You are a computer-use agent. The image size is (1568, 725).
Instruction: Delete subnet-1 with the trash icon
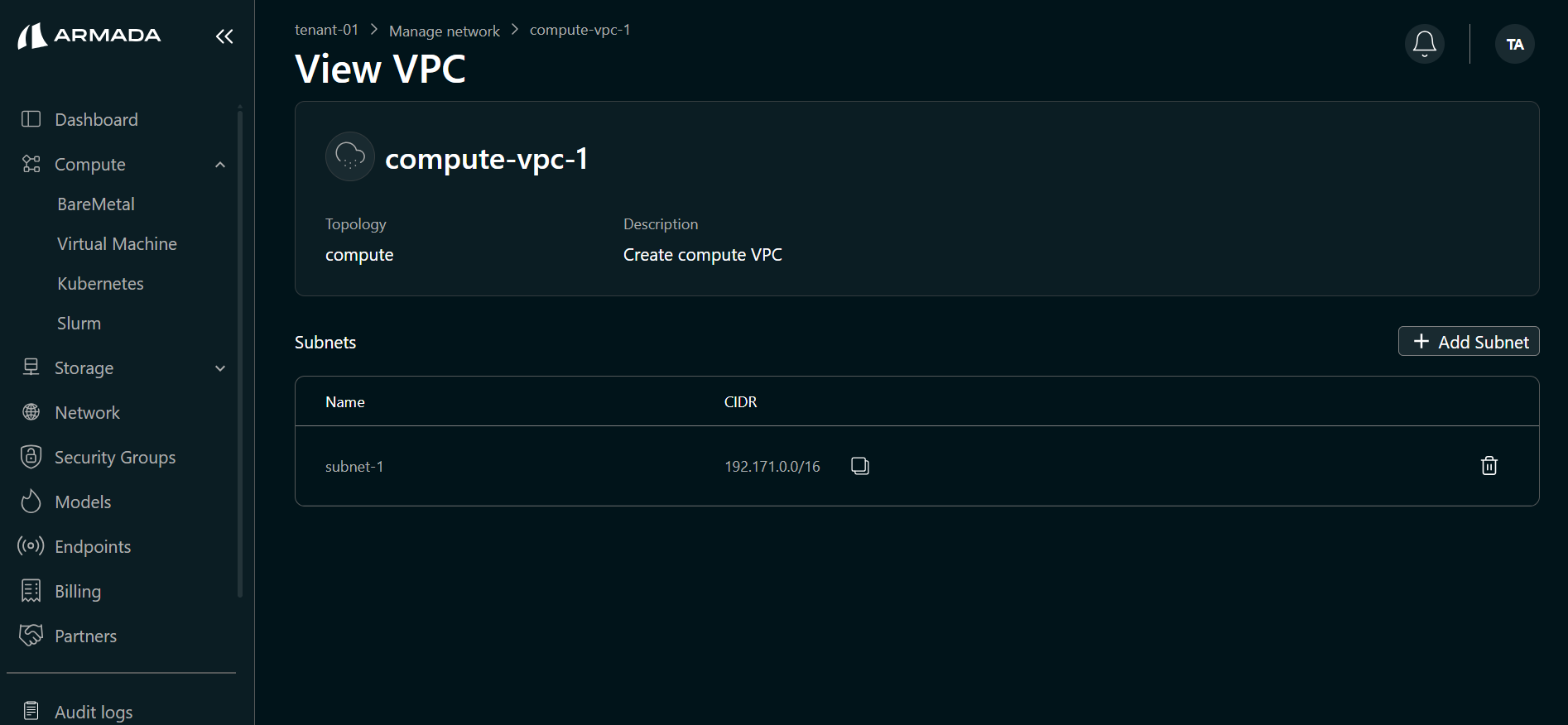1489,466
